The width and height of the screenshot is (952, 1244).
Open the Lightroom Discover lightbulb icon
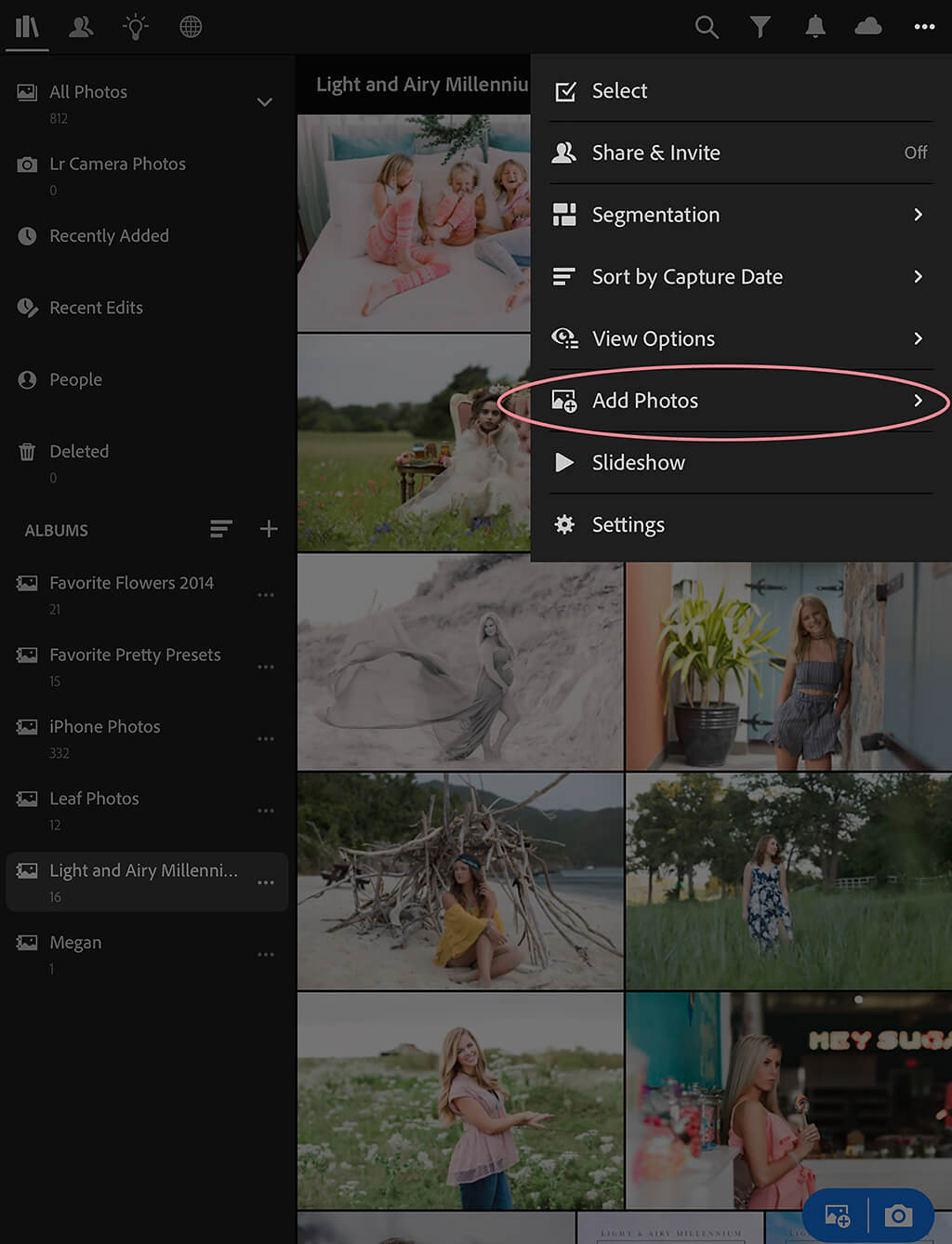(136, 27)
